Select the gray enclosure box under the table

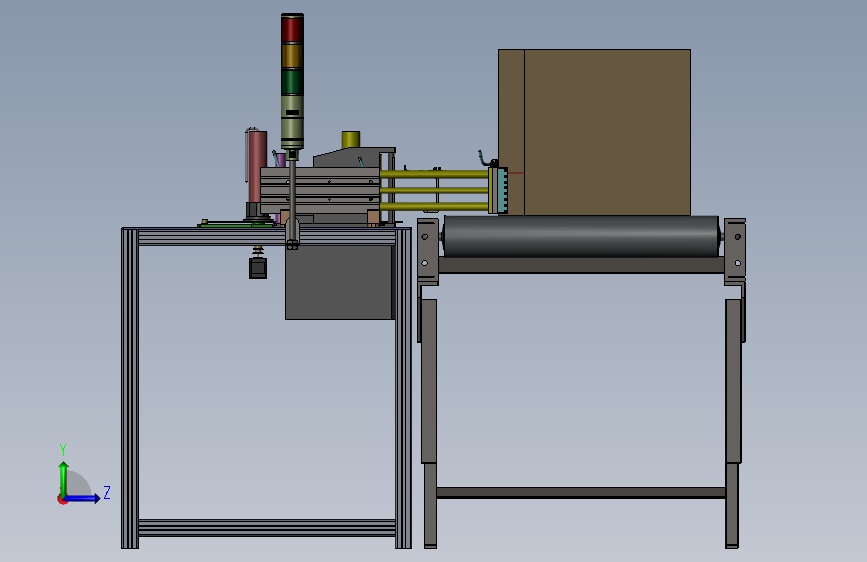(340, 282)
